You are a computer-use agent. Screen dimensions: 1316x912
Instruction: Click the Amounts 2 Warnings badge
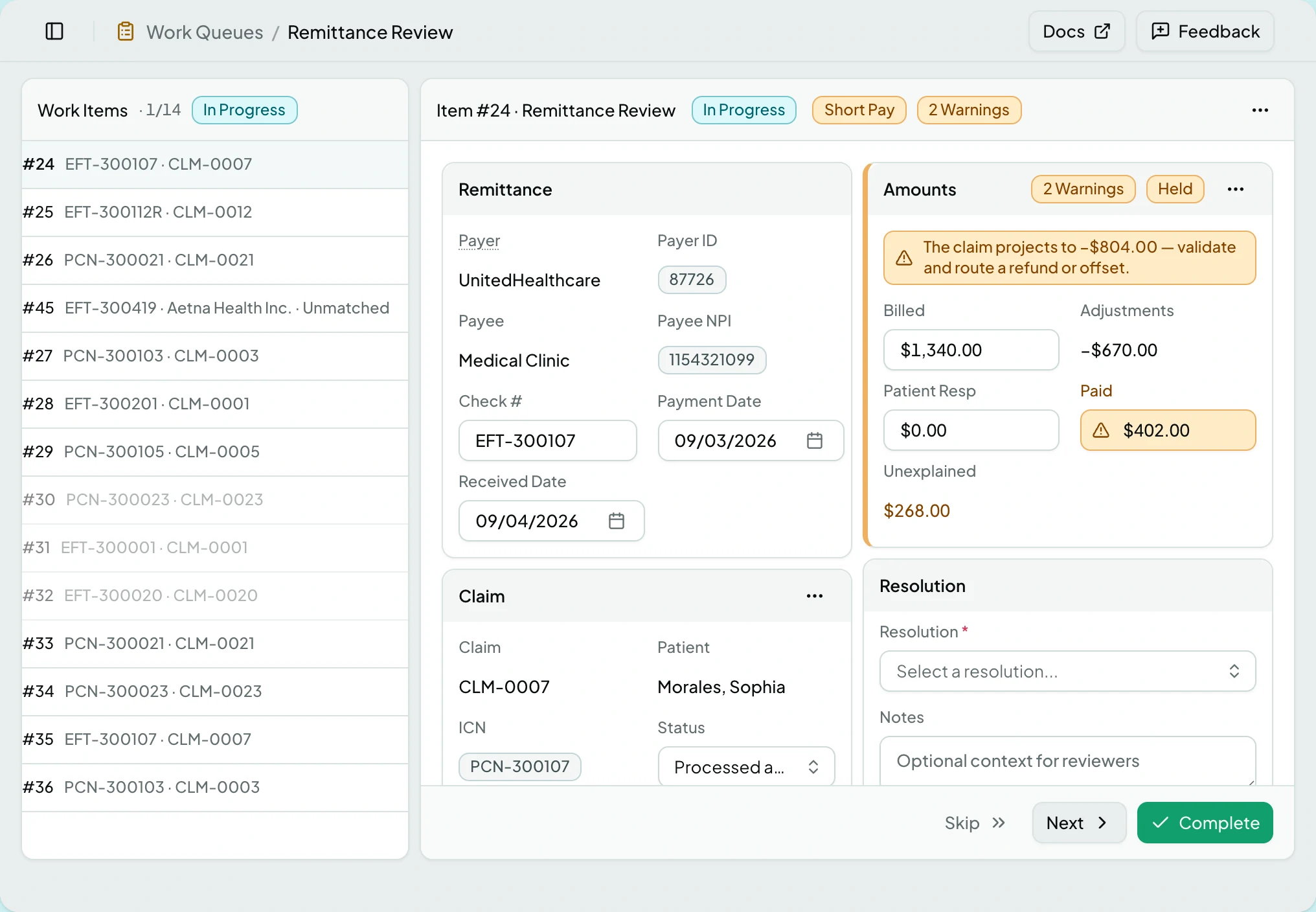(1083, 189)
